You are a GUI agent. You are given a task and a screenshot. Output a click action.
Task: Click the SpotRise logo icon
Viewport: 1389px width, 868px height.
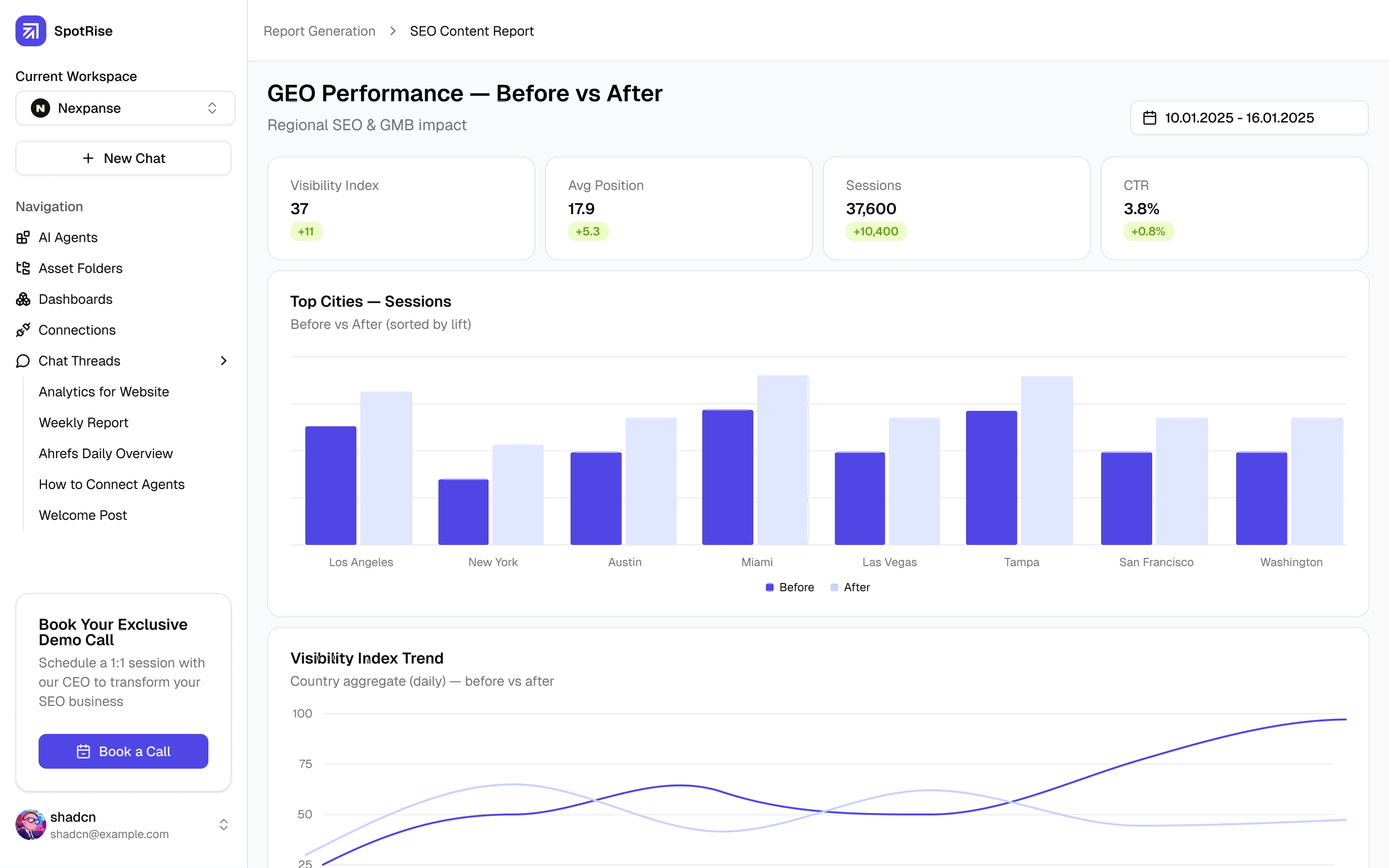30,31
